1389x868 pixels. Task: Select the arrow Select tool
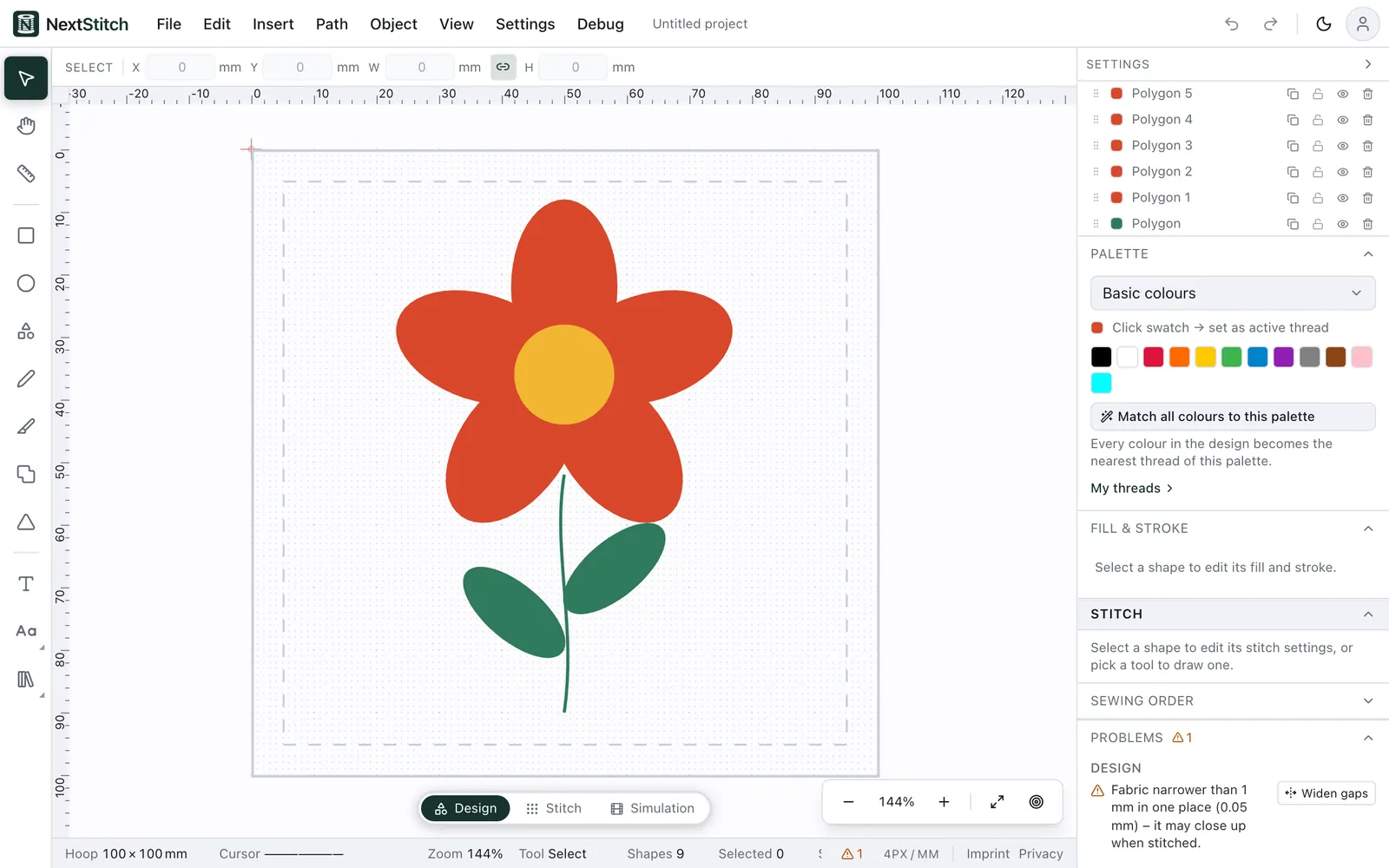[26, 79]
